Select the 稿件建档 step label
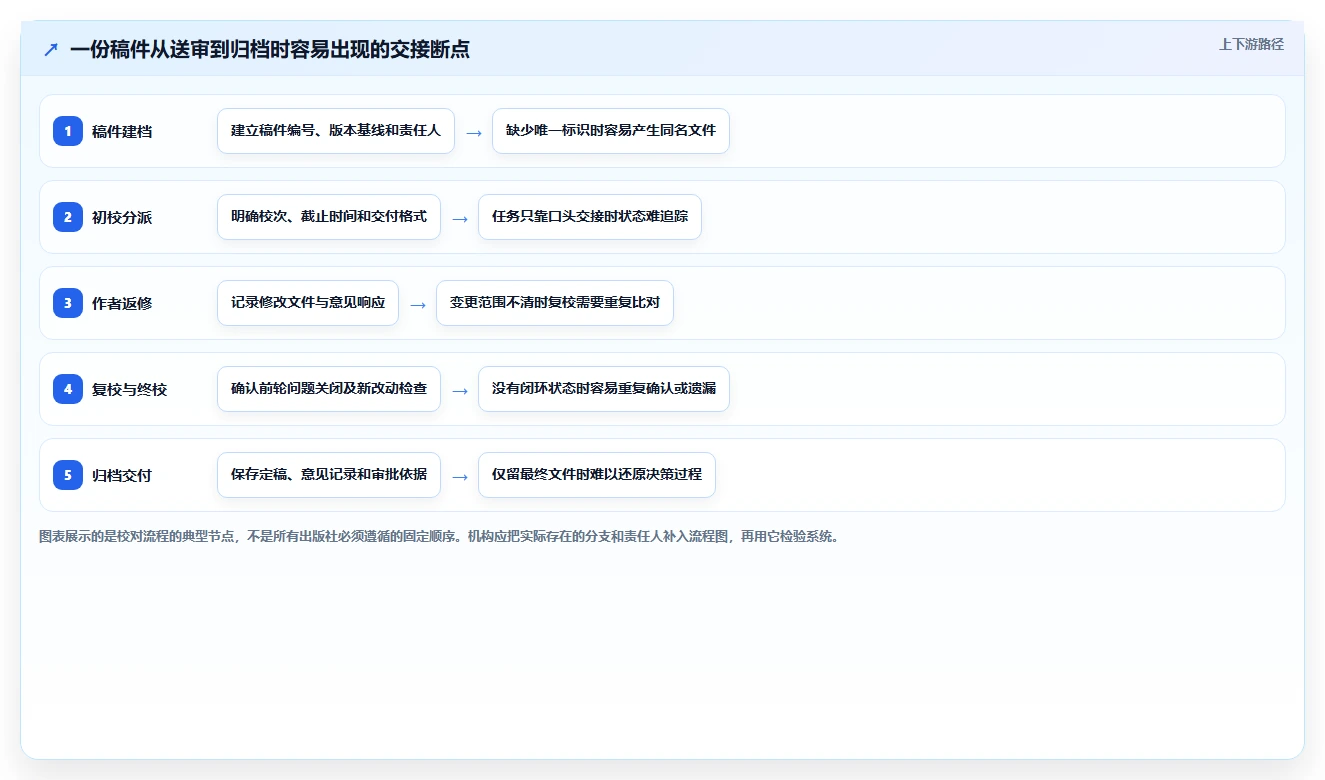The height and width of the screenshot is (780, 1325). tap(122, 132)
